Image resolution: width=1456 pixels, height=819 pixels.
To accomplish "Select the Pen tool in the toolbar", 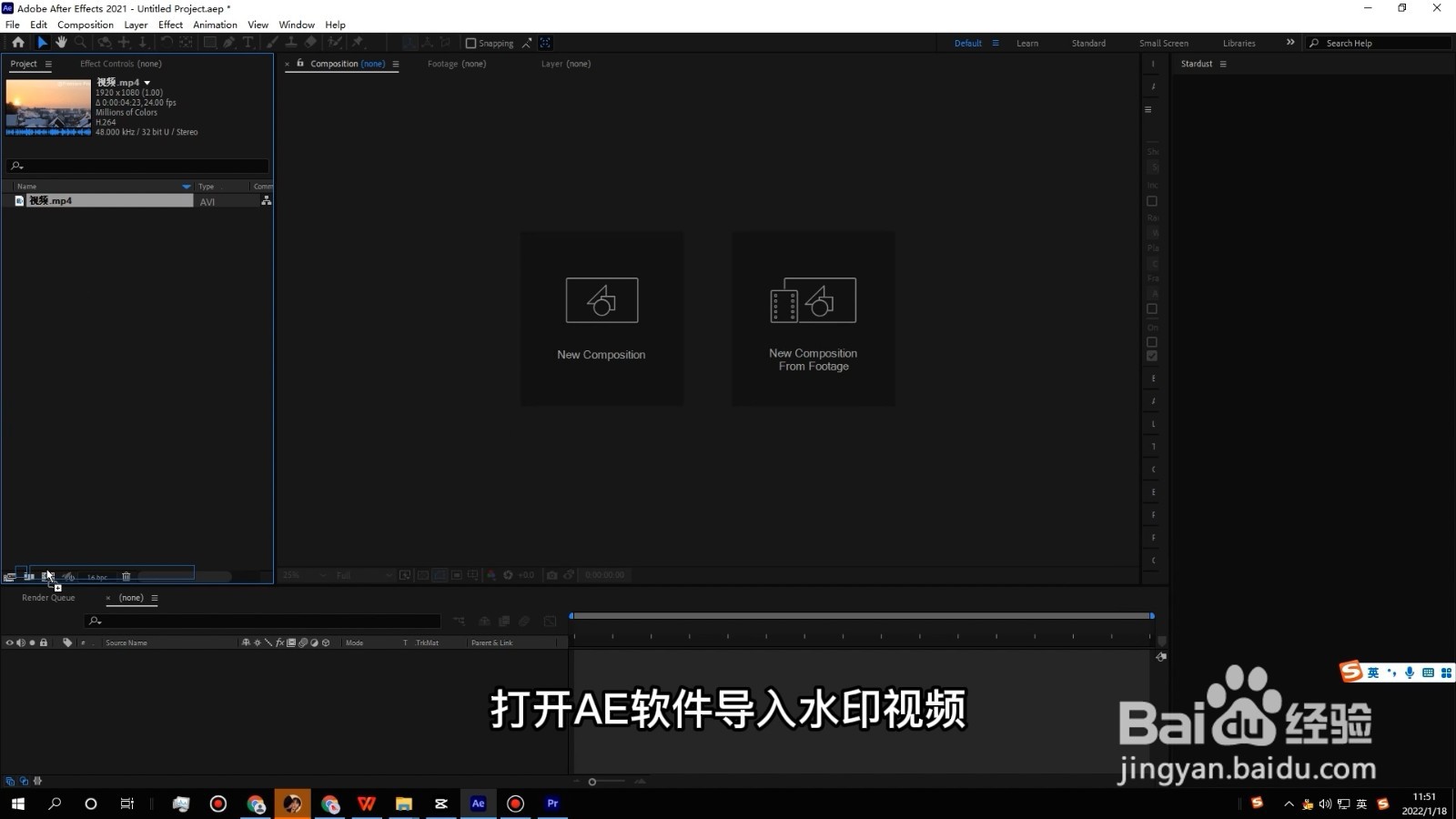I will click(229, 43).
